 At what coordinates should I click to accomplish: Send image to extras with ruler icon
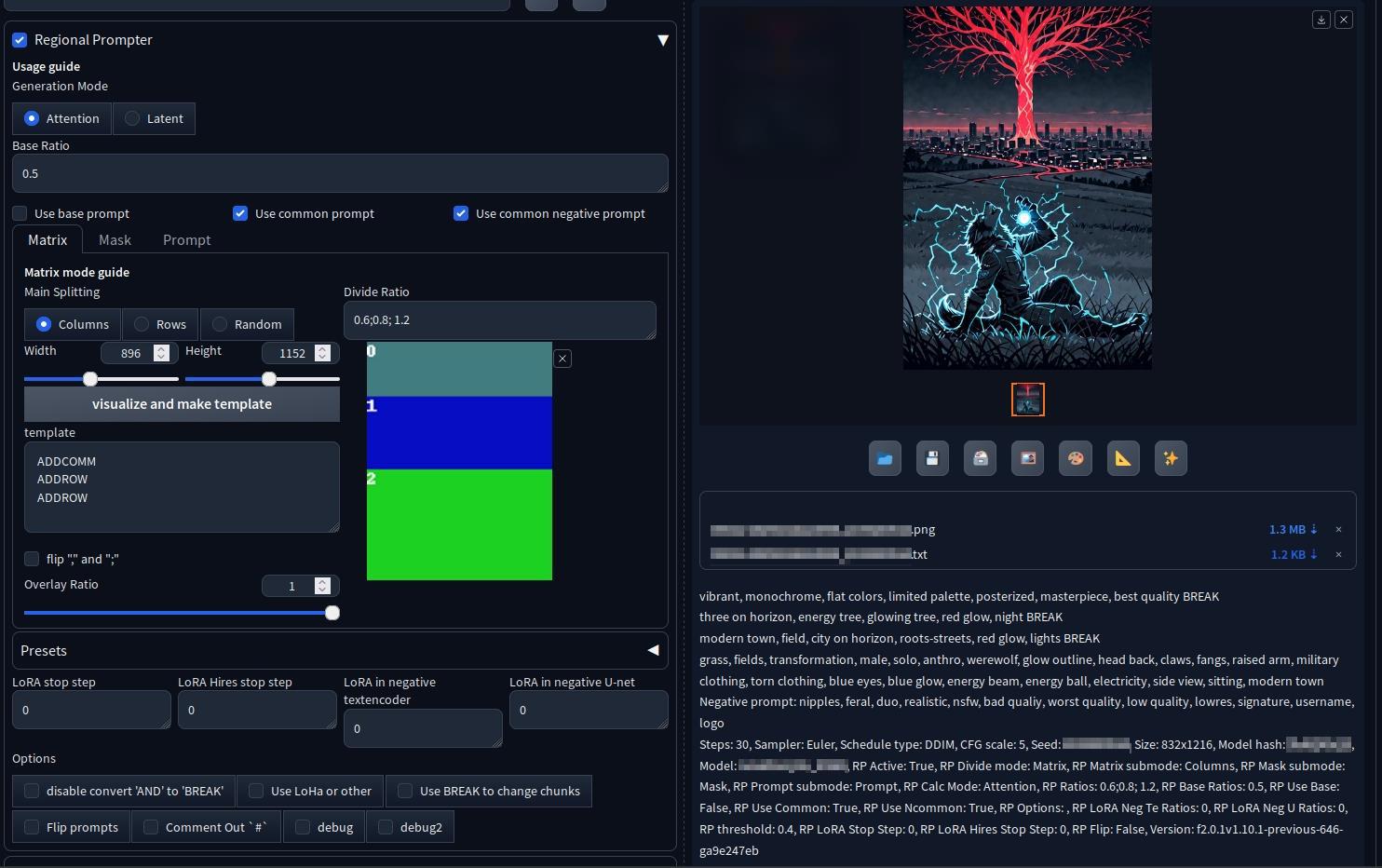1123,458
